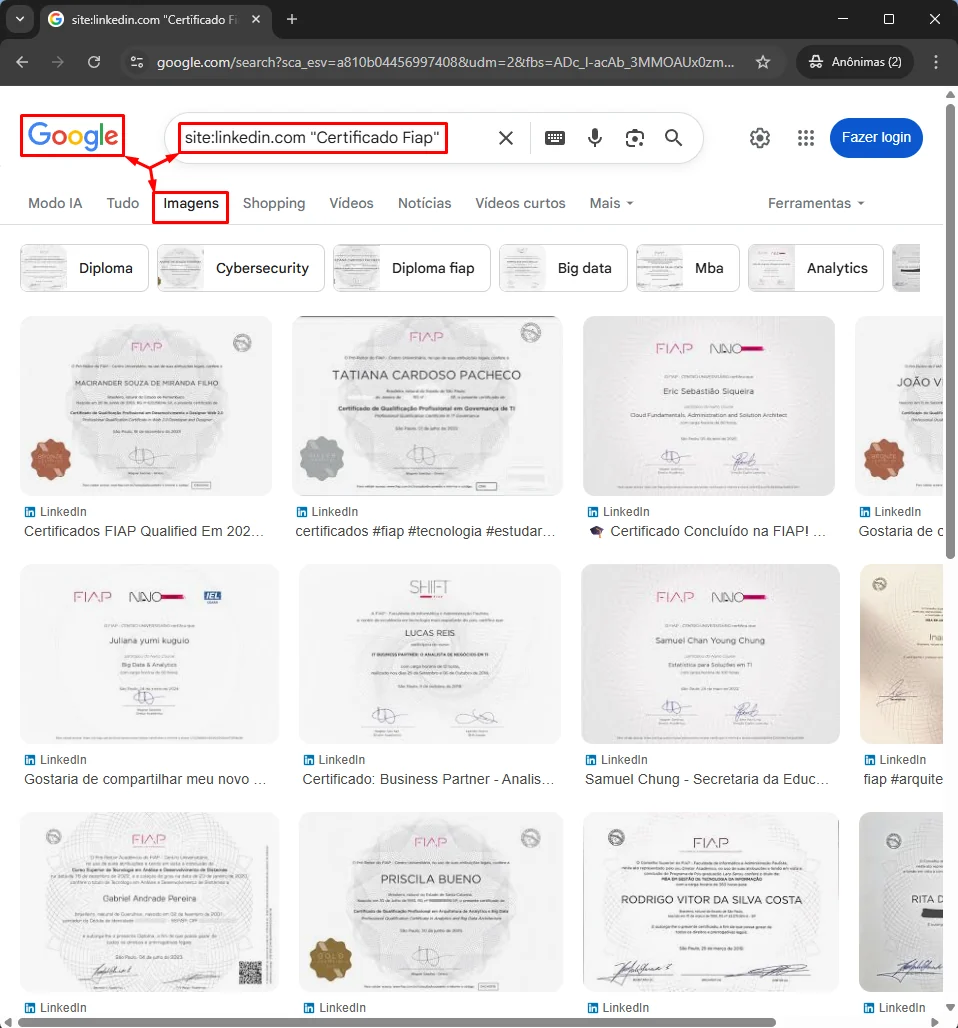Select the Imagens tab

coord(191,203)
